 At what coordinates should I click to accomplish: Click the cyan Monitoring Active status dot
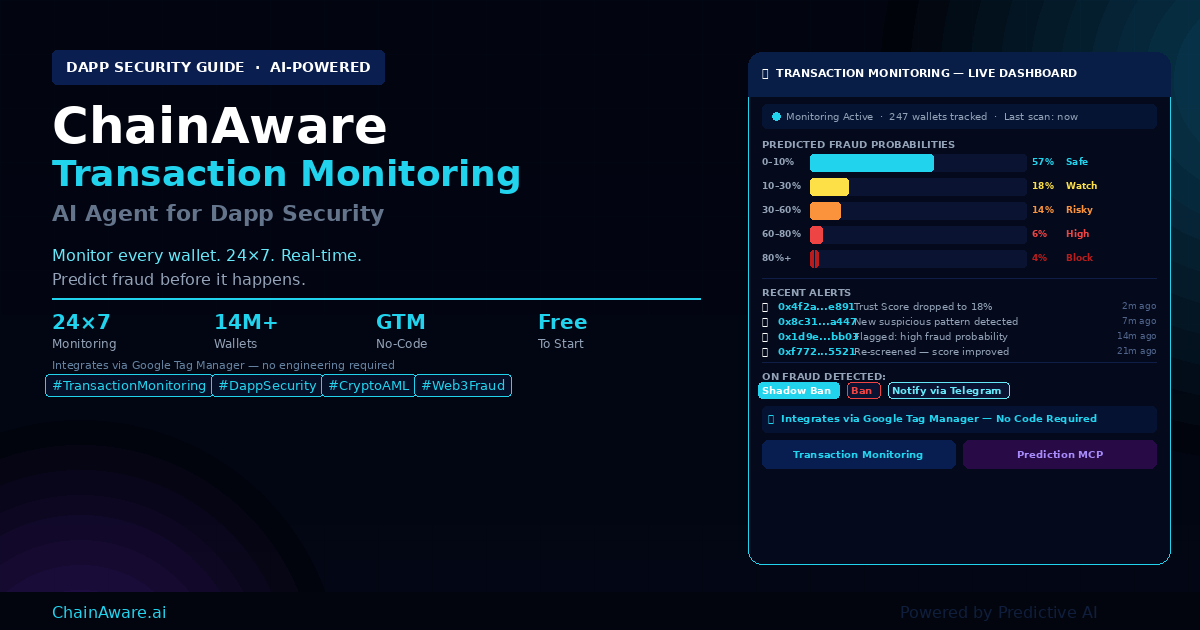click(776, 117)
